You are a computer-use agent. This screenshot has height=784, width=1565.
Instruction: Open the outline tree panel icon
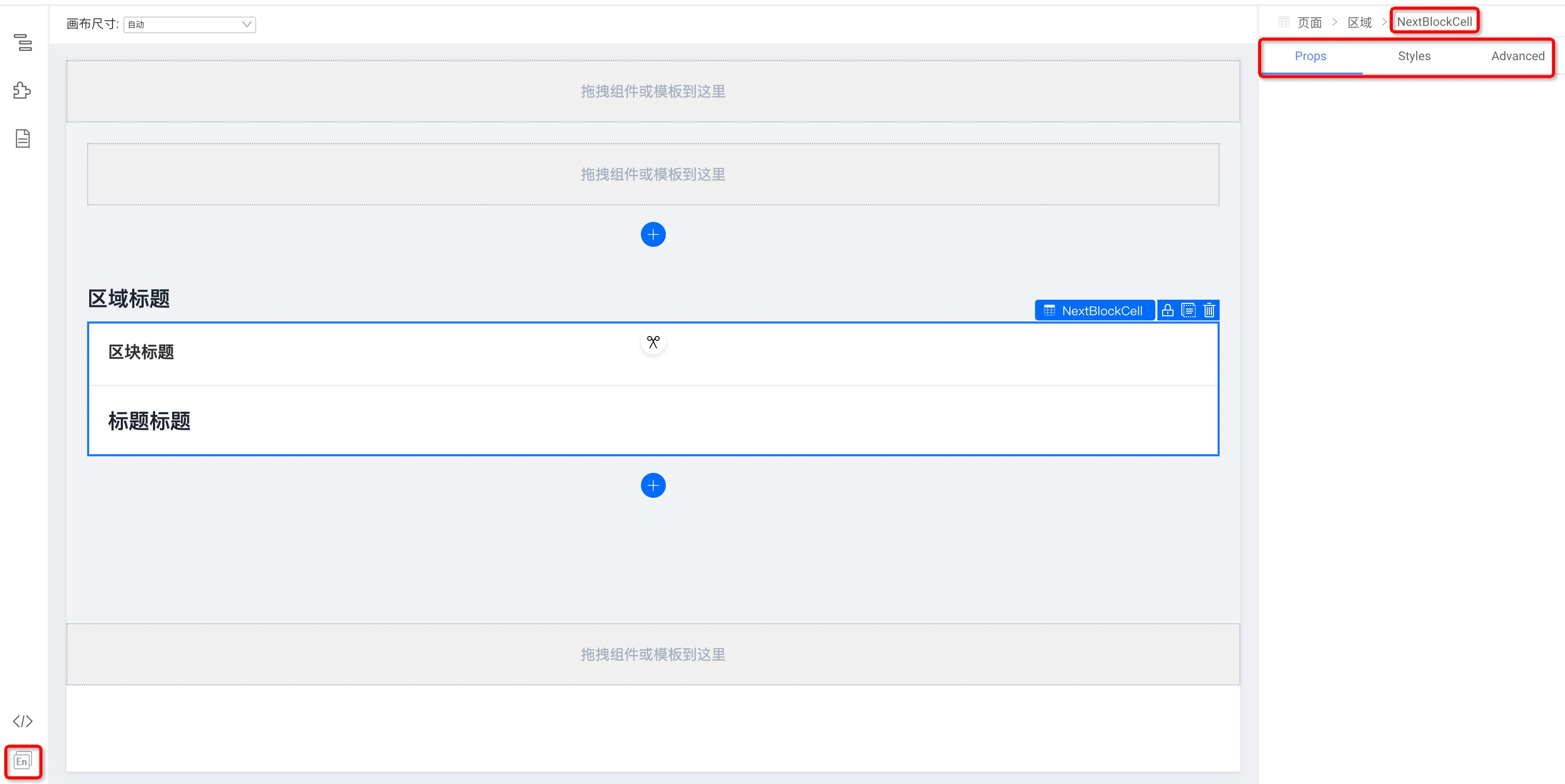[x=22, y=43]
